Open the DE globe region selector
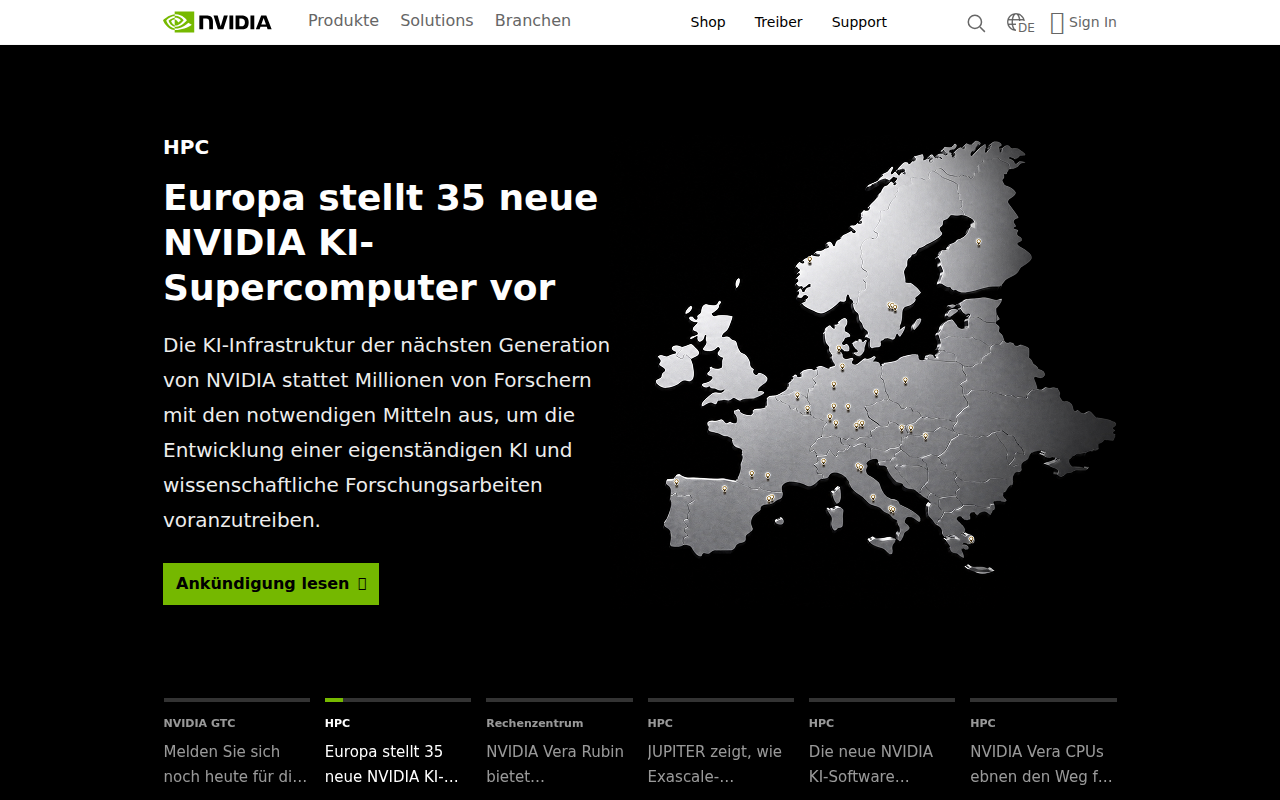 (x=1020, y=23)
